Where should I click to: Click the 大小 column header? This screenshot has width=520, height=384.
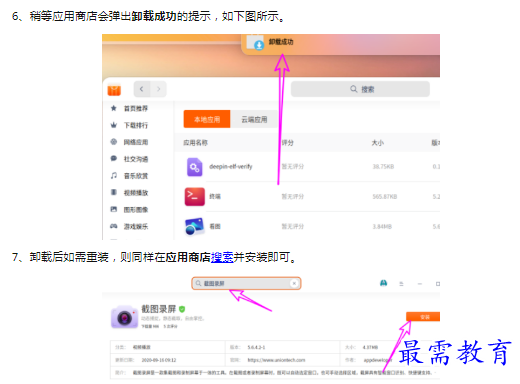click(378, 143)
